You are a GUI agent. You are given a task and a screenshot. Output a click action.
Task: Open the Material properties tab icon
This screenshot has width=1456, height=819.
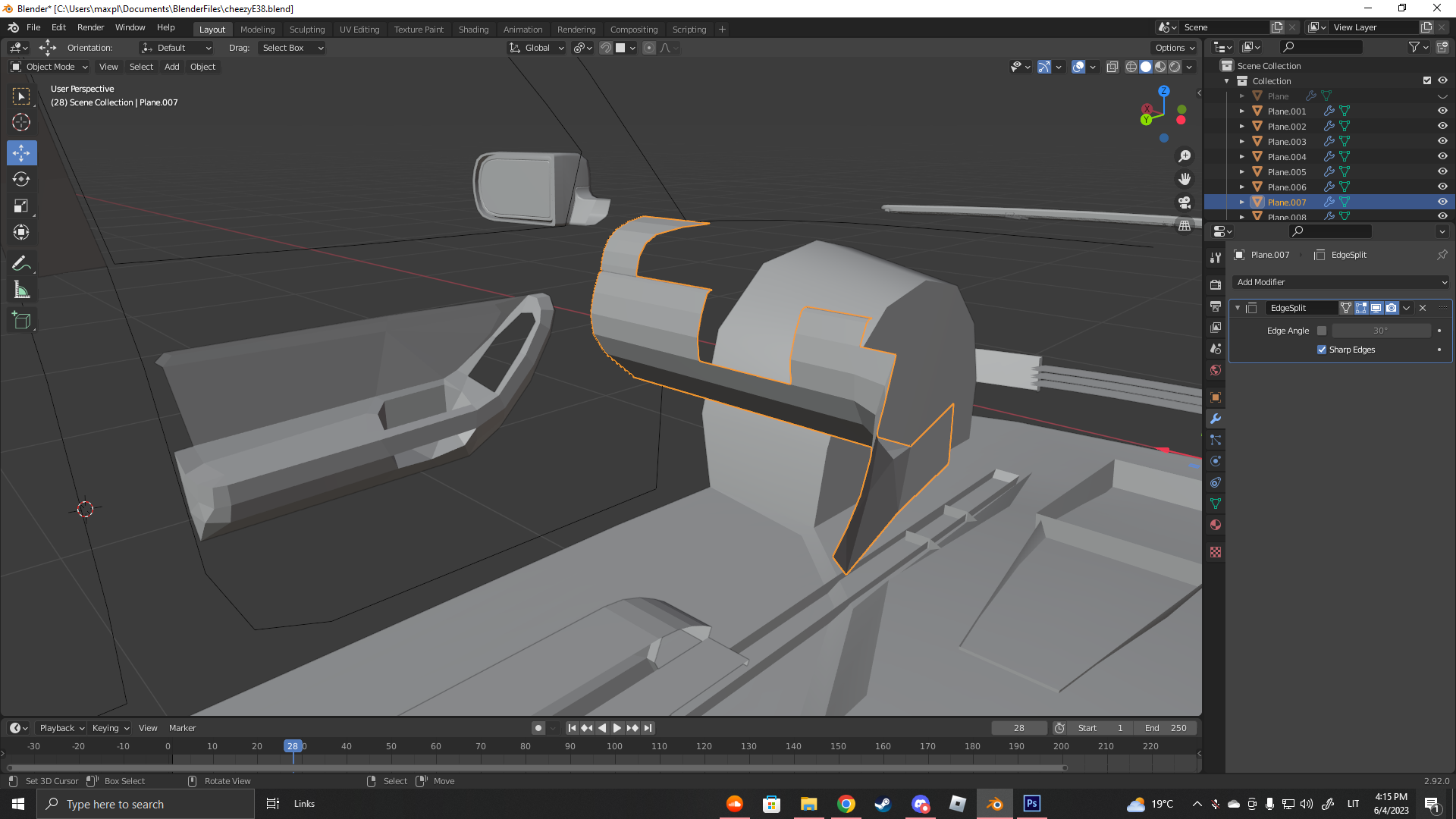(x=1216, y=525)
